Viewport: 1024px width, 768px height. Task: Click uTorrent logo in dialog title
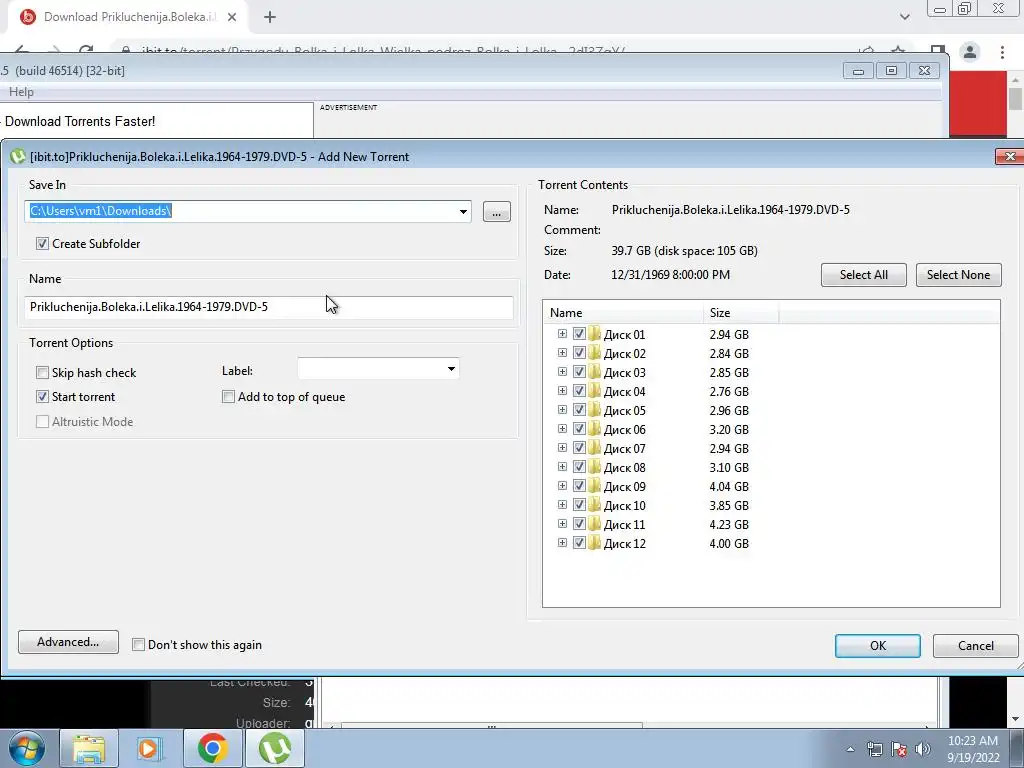(18, 157)
